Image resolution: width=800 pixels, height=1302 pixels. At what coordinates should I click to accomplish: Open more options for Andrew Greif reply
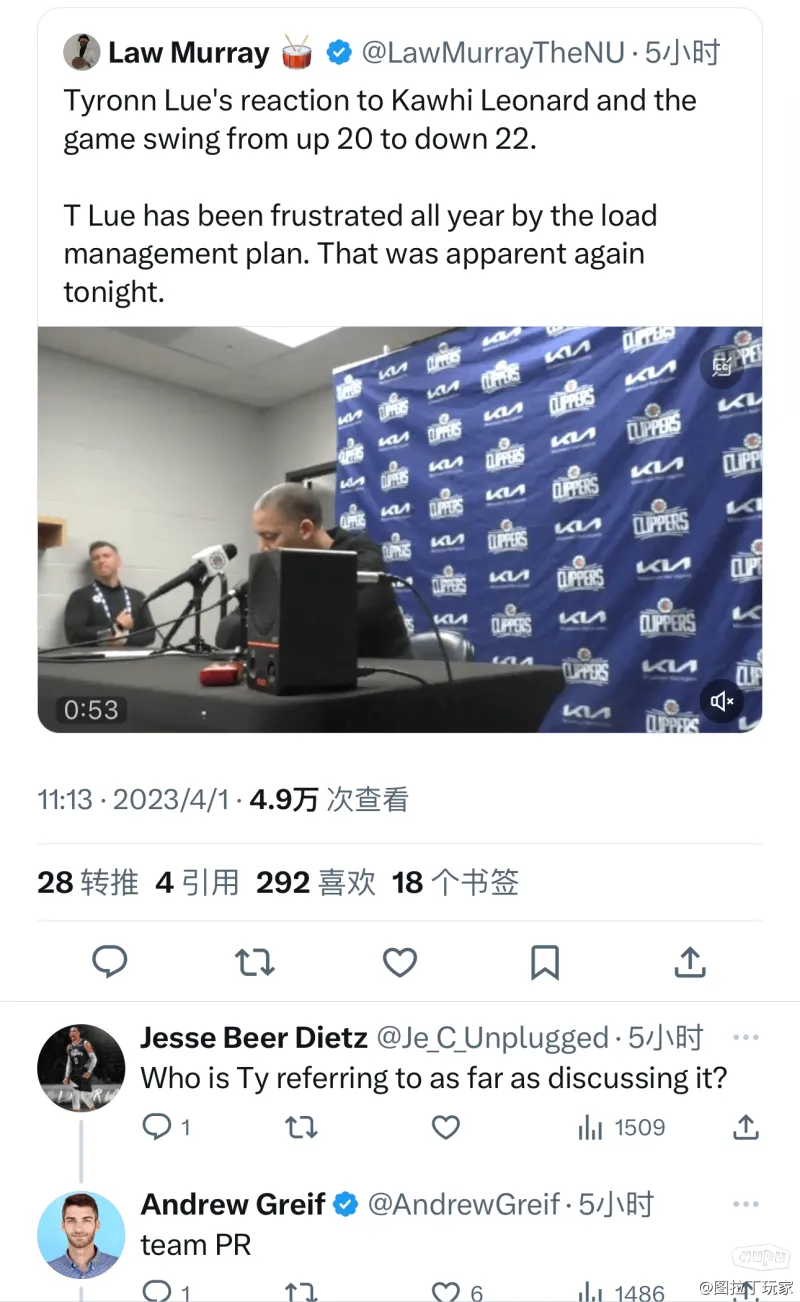coord(746,1203)
